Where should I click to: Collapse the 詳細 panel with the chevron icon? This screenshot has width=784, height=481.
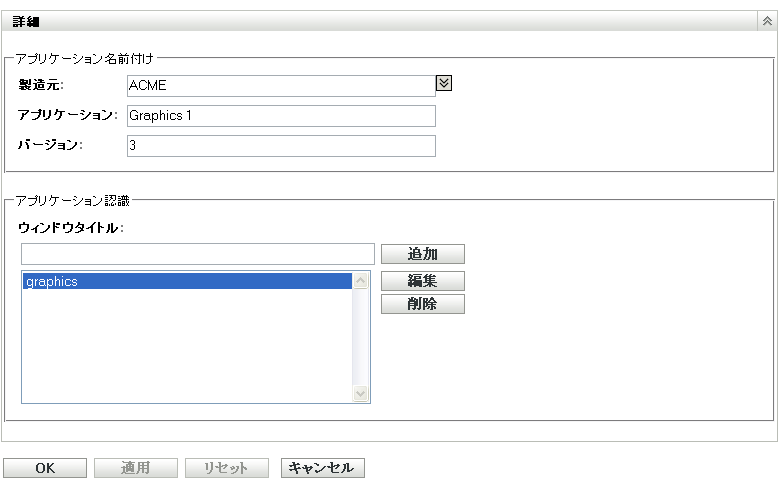(766, 21)
